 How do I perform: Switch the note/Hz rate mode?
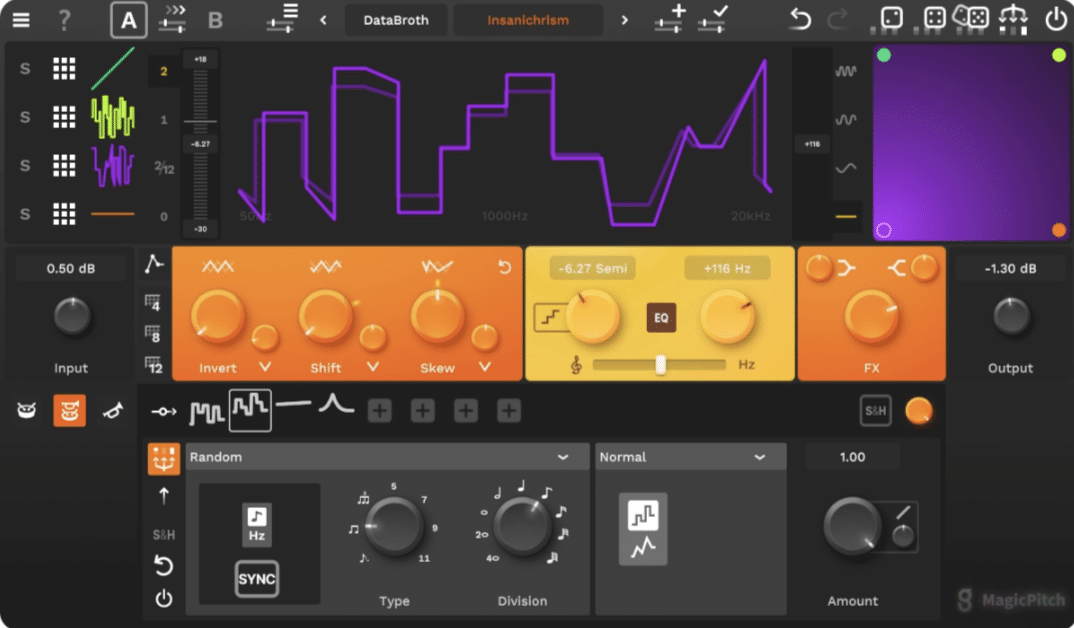click(x=257, y=525)
